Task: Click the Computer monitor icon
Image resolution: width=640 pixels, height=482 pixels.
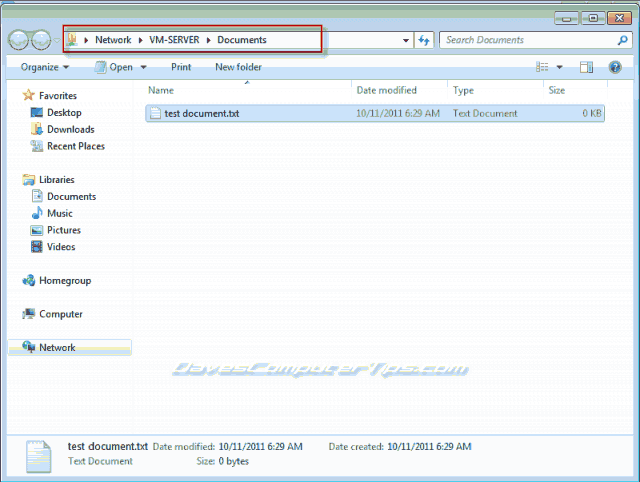Action: point(29,313)
